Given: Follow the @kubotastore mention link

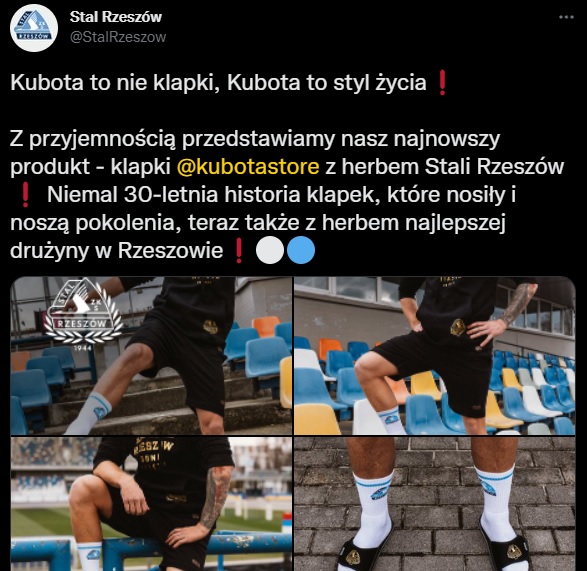Looking at the screenshot, I should 248,166.
